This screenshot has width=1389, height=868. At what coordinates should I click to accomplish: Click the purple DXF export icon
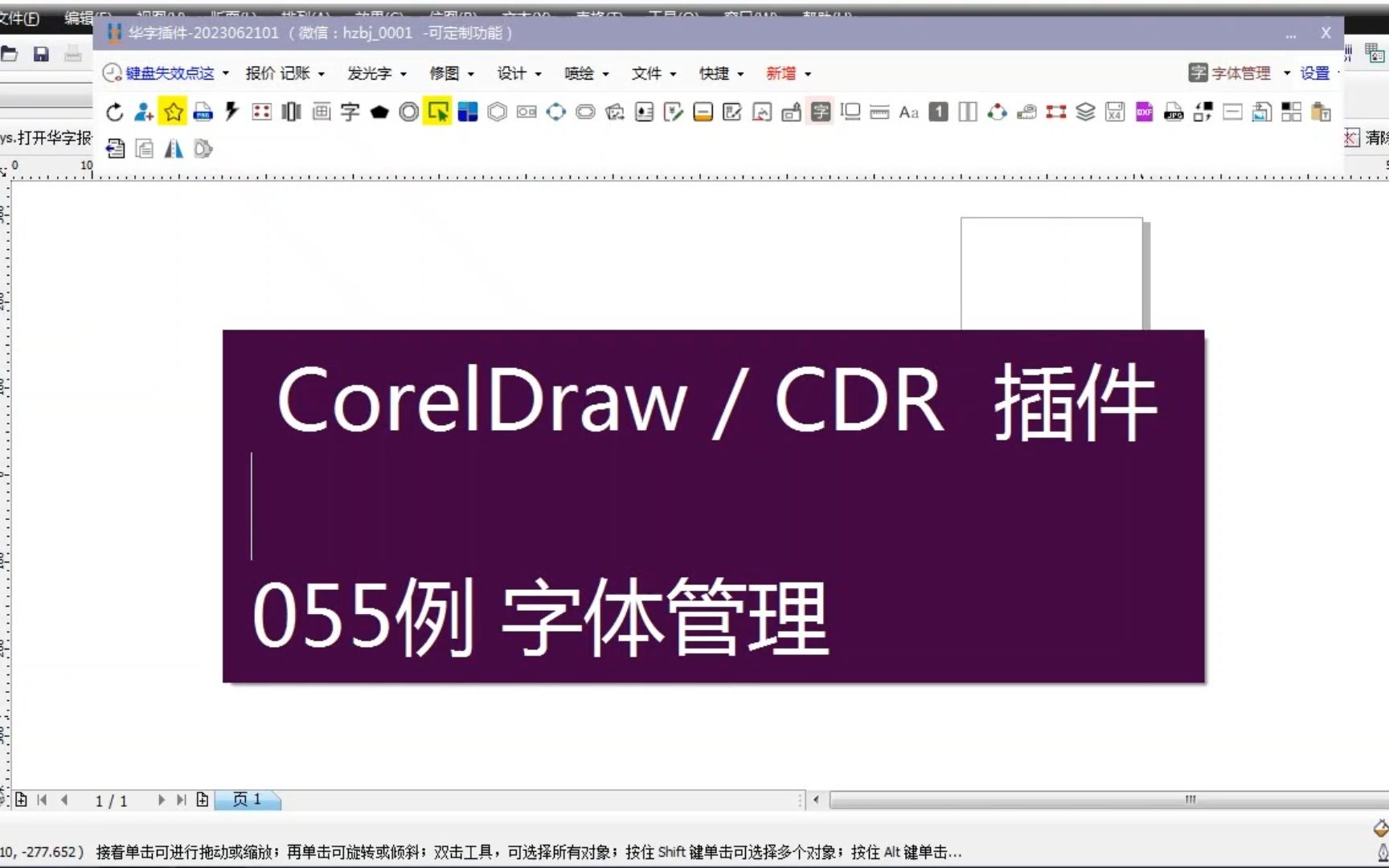[x=1145, y=112]
